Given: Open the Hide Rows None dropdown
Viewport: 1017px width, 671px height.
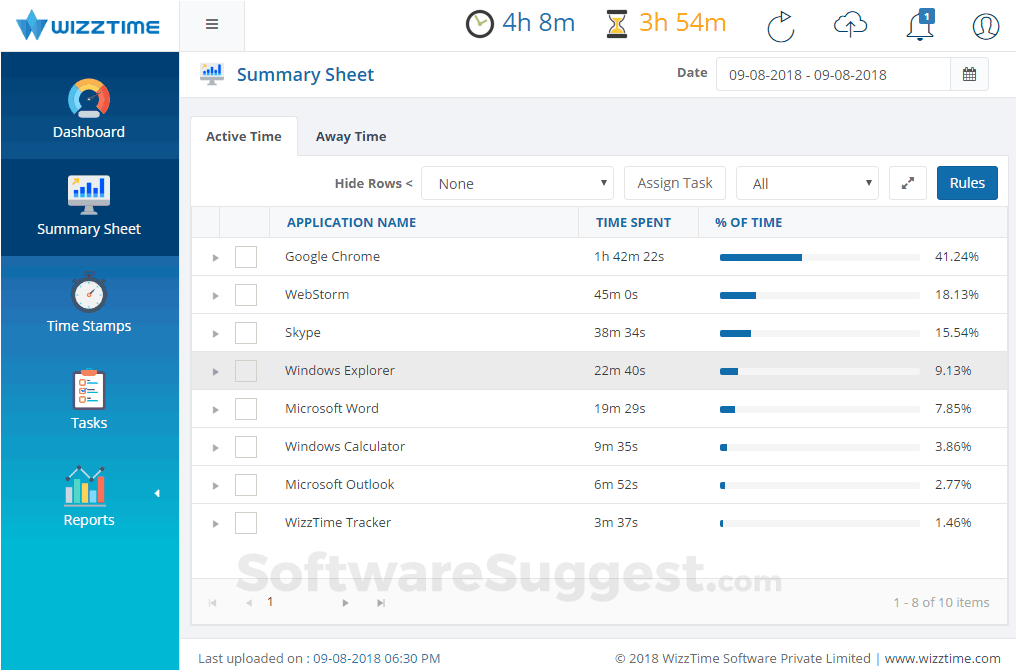Looking at the screenshot, I should 517,183.
